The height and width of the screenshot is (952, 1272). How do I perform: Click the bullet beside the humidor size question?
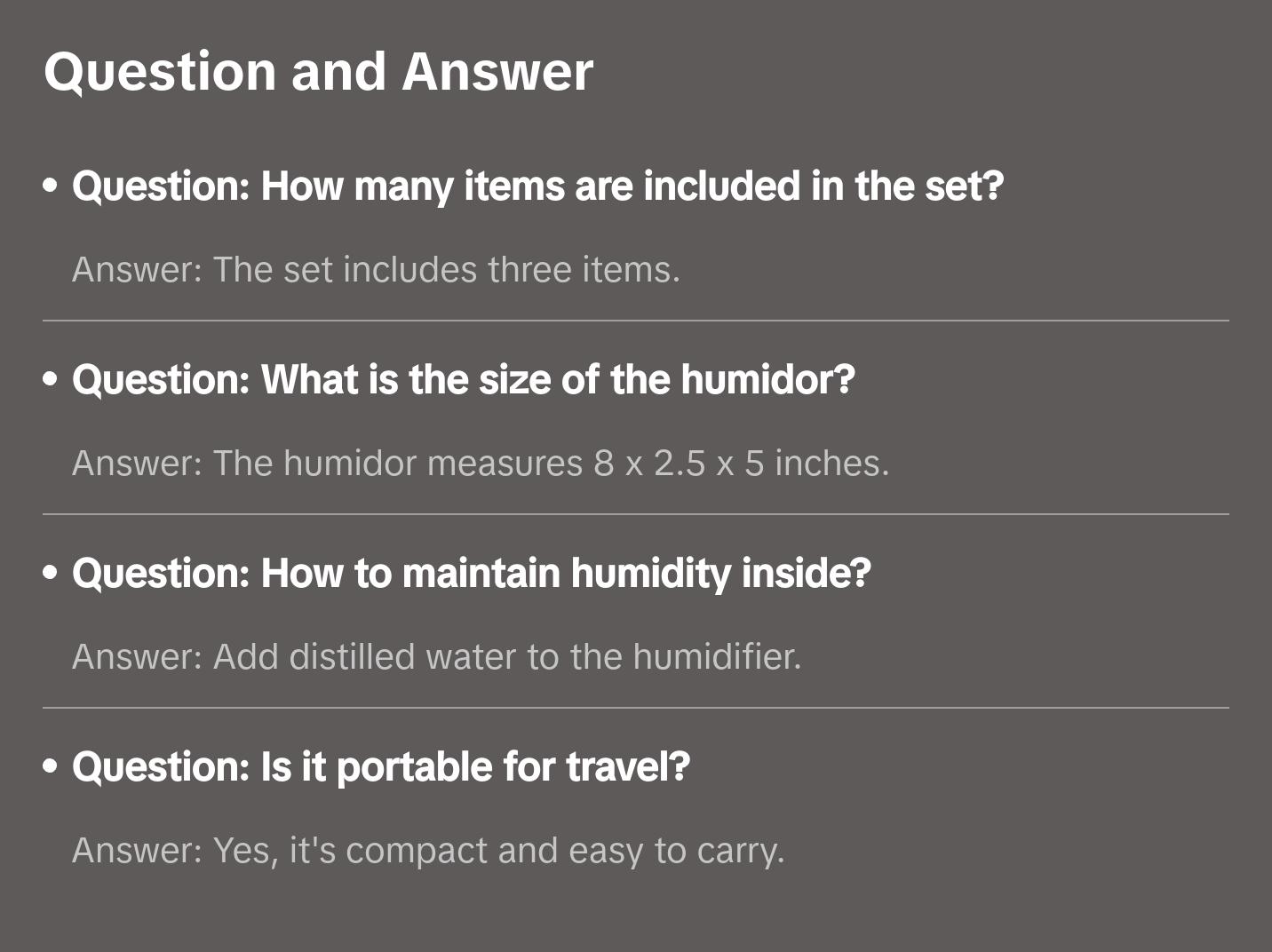pos(51,379)
